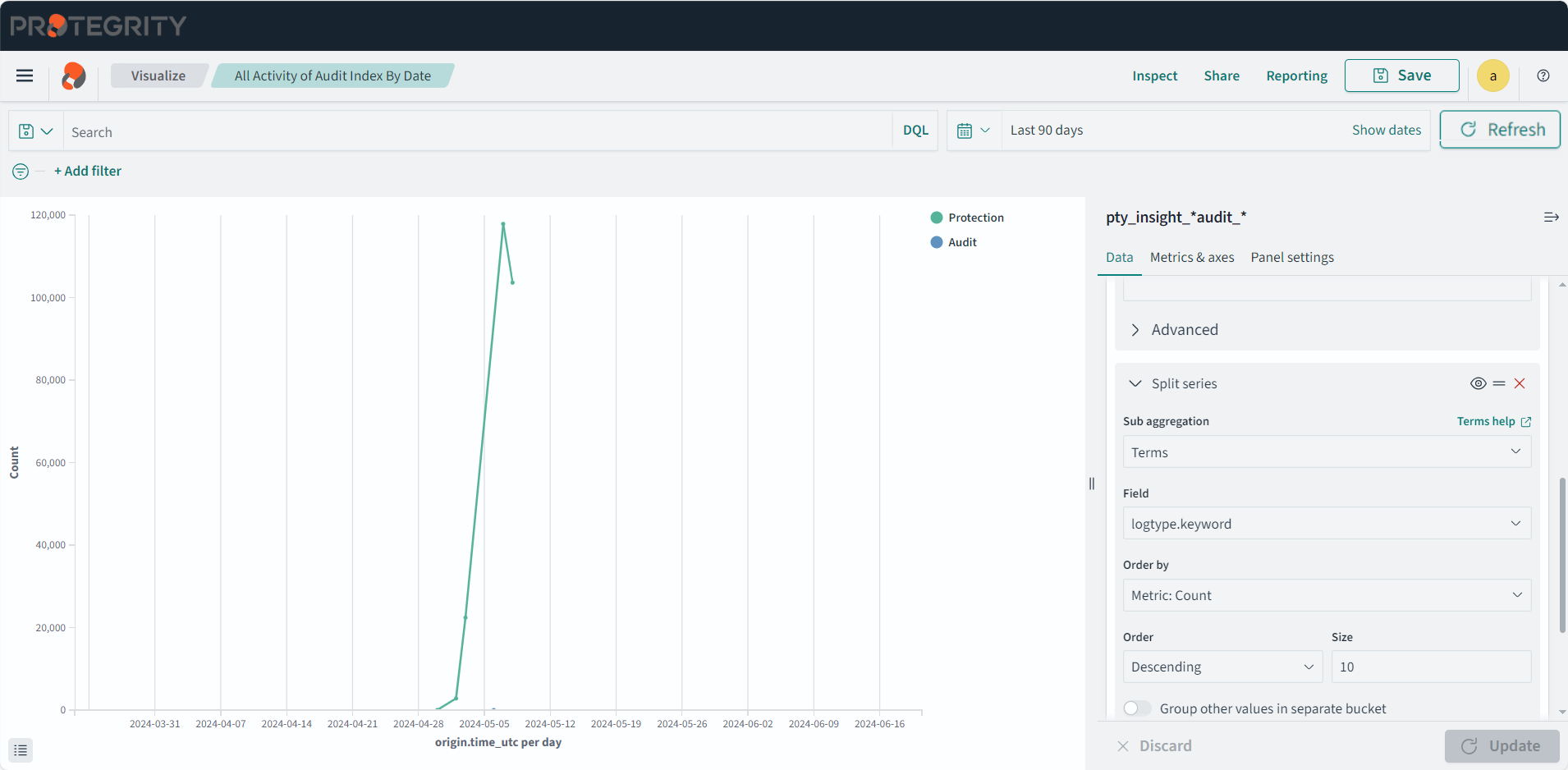Toggle the chart legend list icon

click(x=21, y=750)
